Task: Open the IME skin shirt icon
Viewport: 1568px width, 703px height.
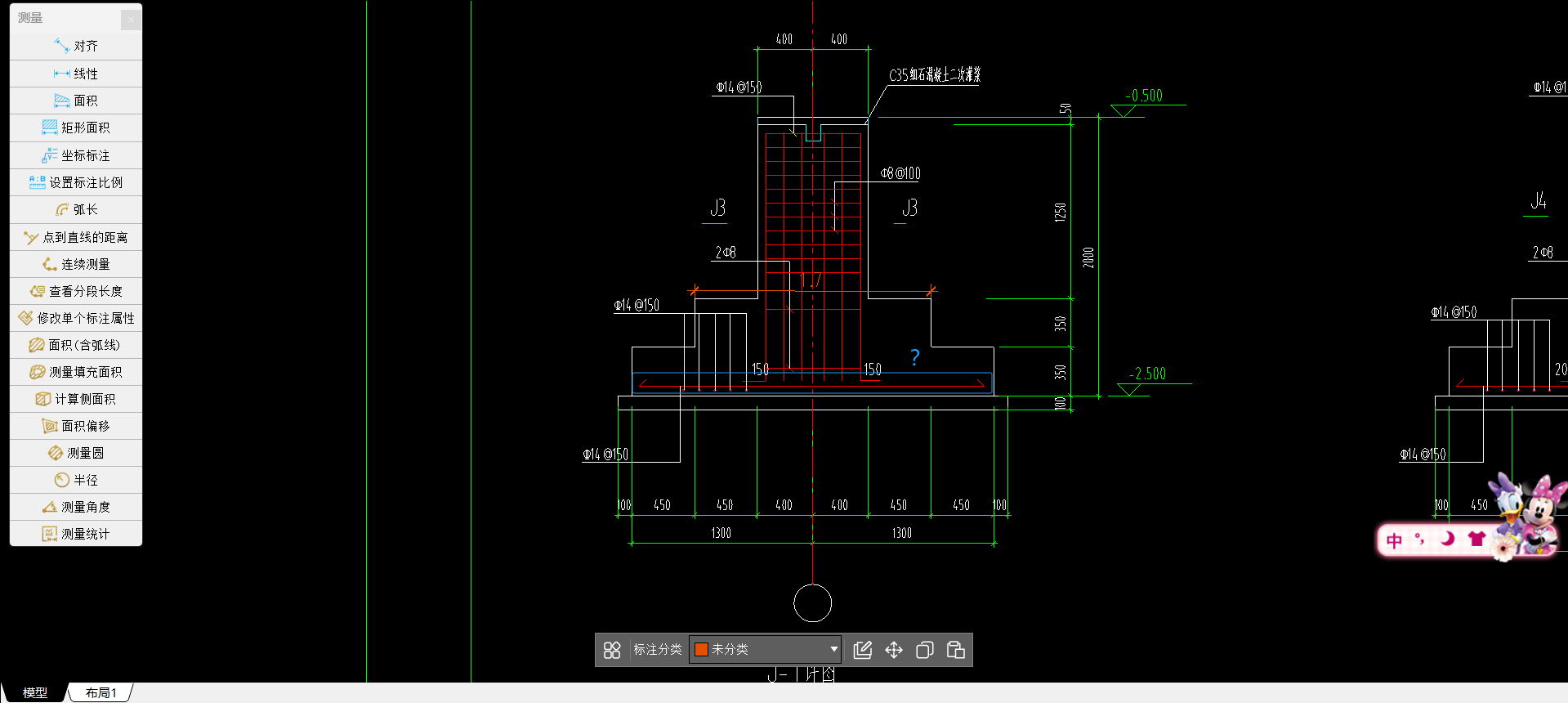Action: (1476, 539)
